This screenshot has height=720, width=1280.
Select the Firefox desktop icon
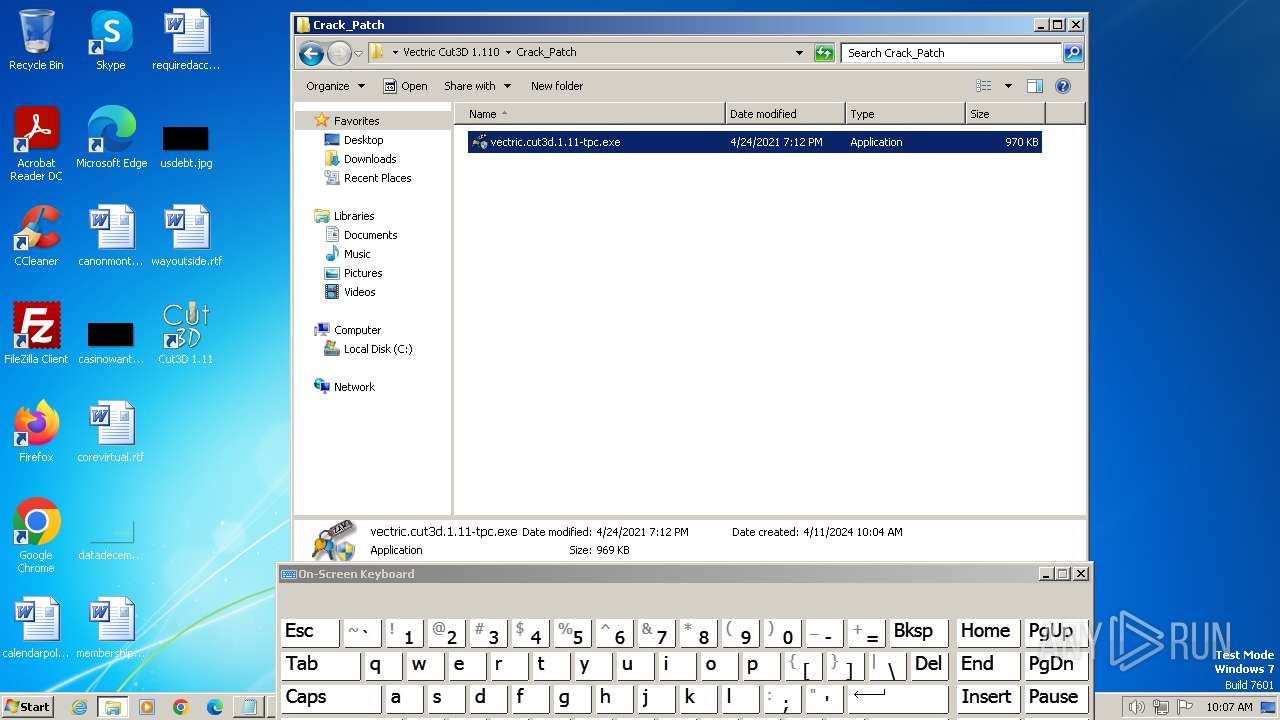36,432
